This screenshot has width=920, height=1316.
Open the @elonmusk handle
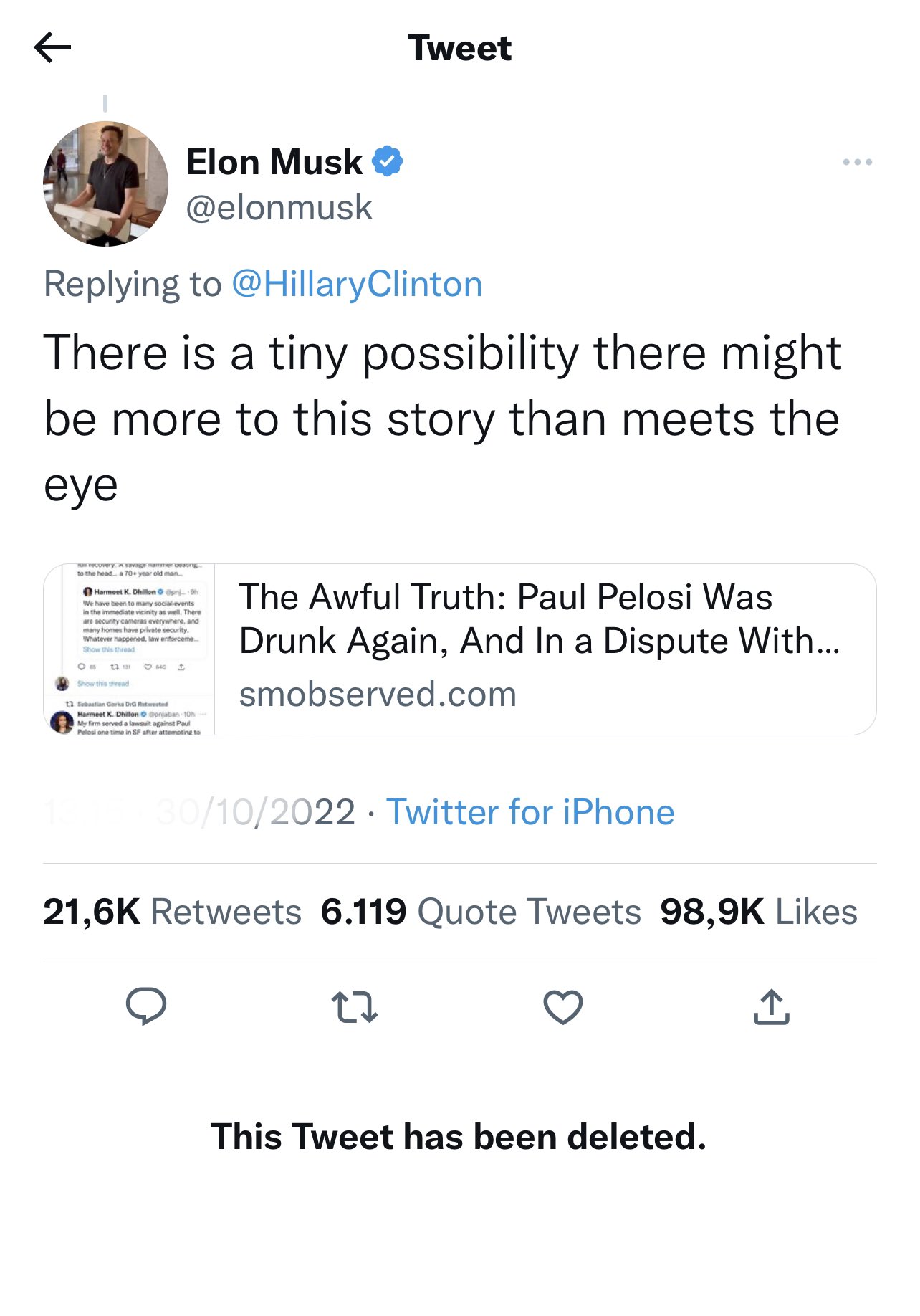click(x=279, y=208)
